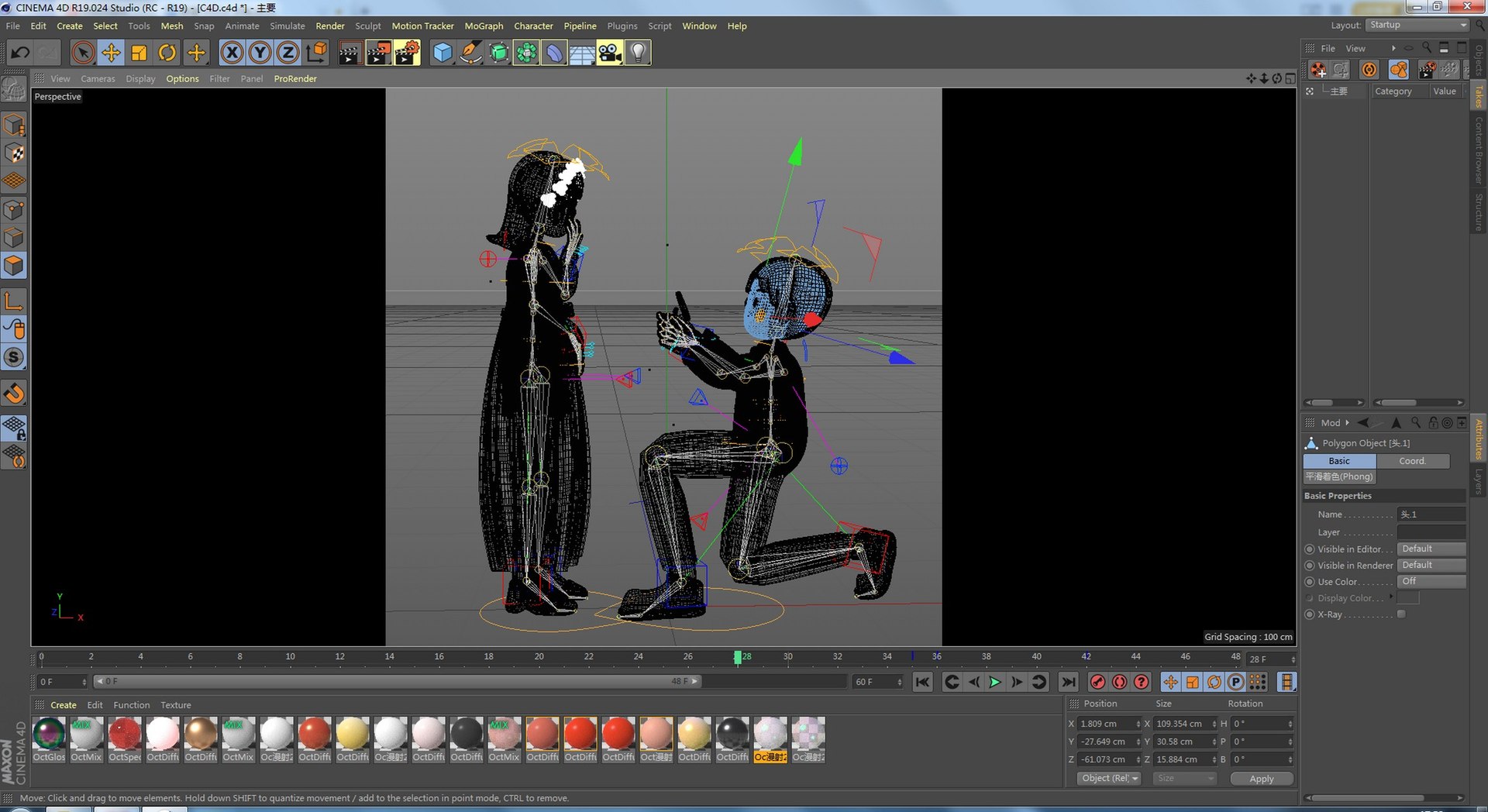Open Visible in Renderer Default dropdown

[x=1431, y=565]
